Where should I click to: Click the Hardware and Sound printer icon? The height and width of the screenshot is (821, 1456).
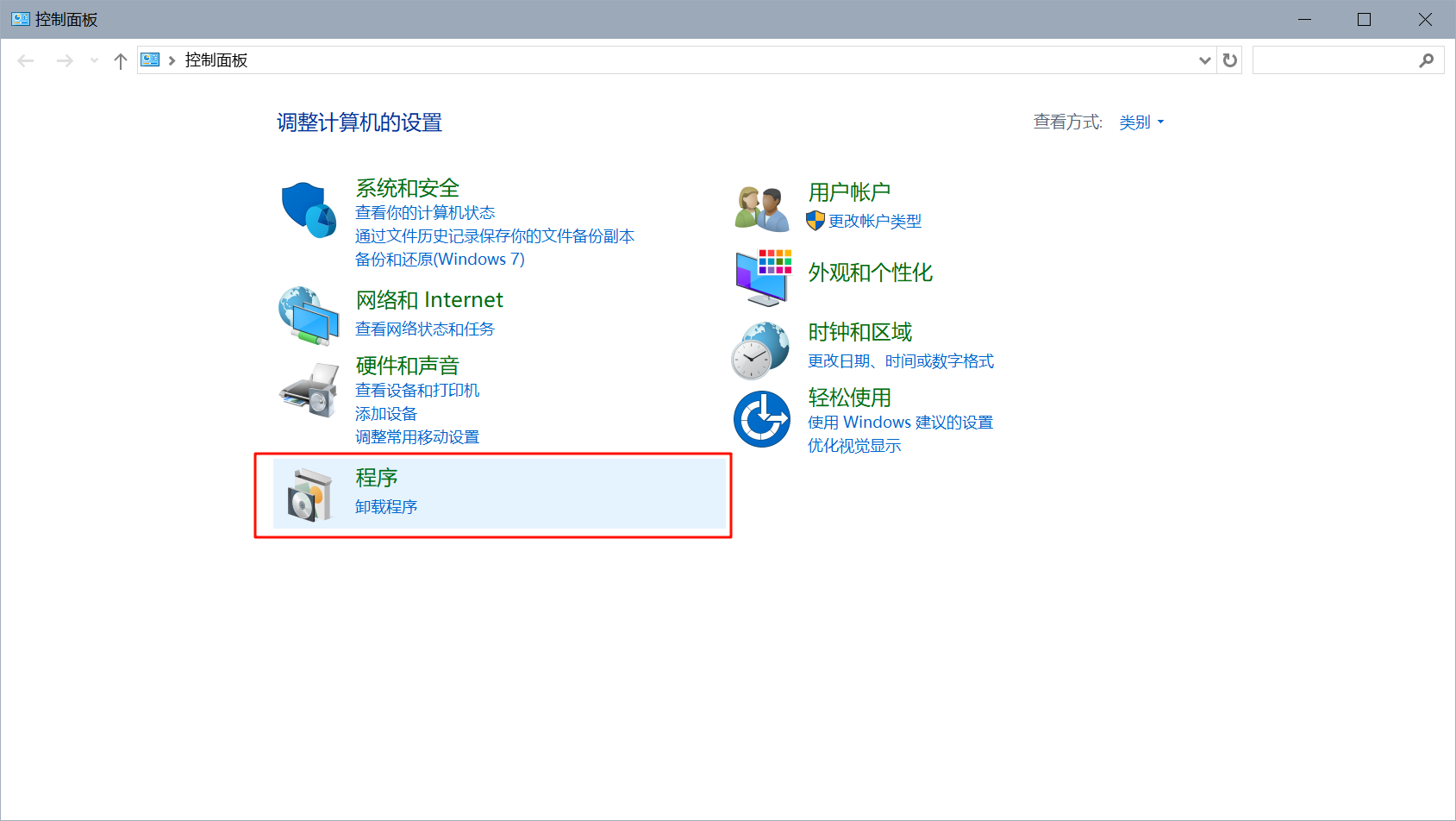[x=308, y=391]
